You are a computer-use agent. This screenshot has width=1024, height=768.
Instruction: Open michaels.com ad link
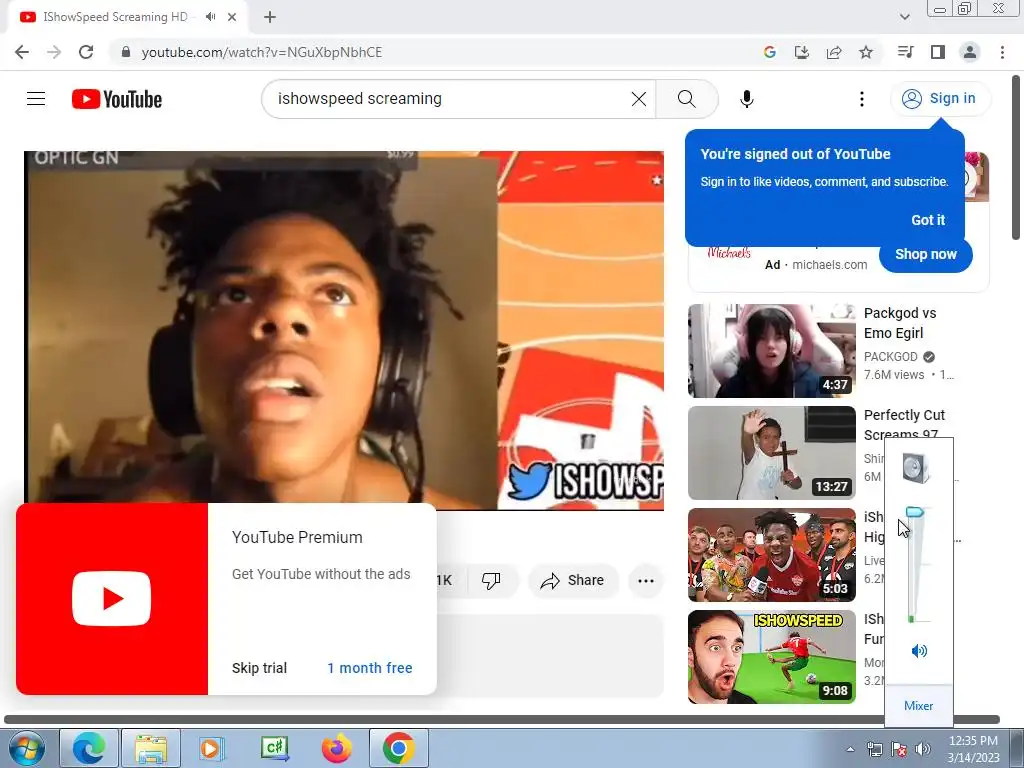tap(829, 264)
